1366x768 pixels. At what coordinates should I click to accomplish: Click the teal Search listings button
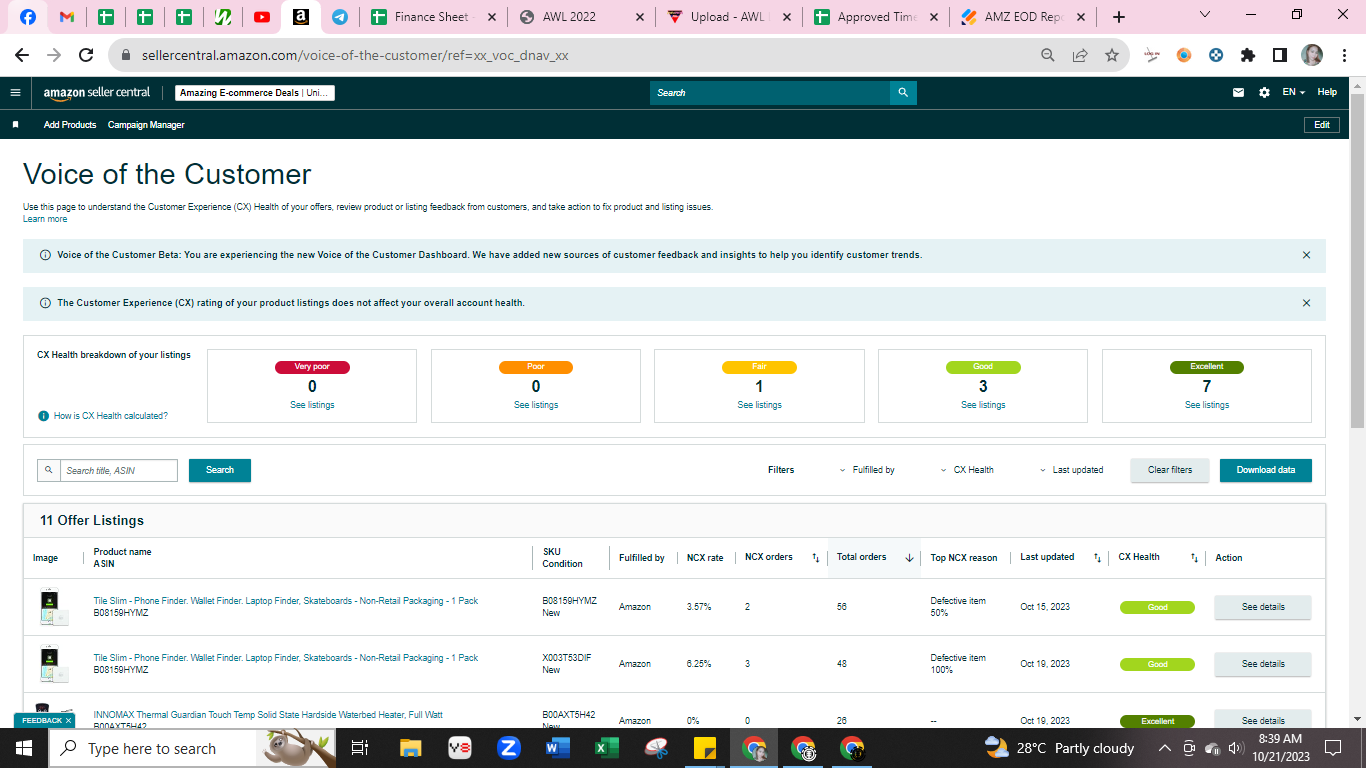(x=220, y=470)
